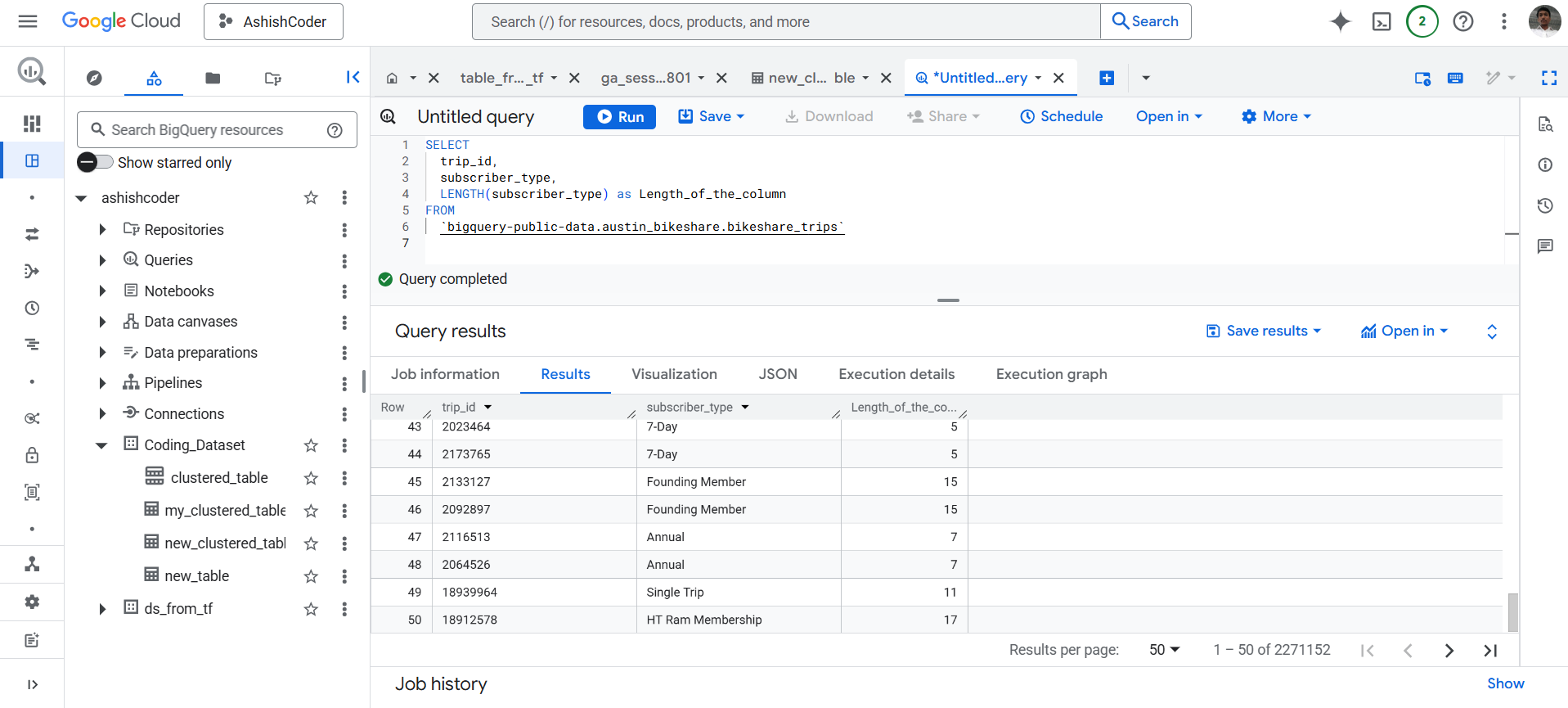The image size is (1568, 708).
Task: Open Gemini AI assistant sparkle icon
Action: point(1340,21)
